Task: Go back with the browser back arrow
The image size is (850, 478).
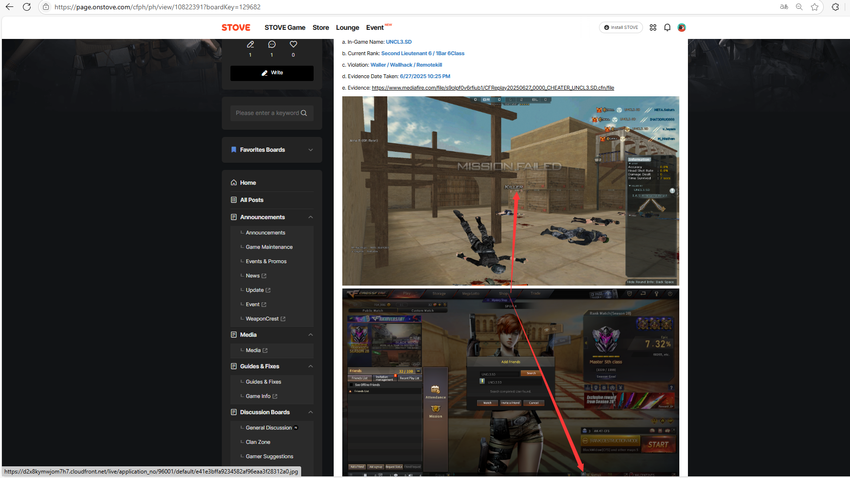Action: point(9,7)
